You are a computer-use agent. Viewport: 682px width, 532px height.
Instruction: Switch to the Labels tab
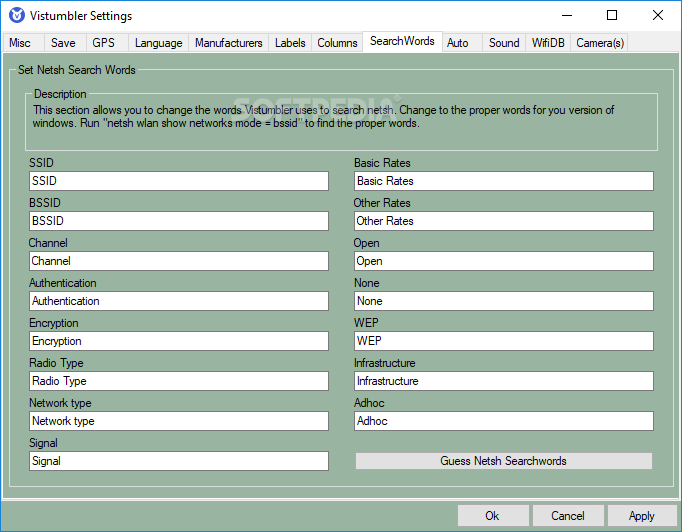point(290,43)
